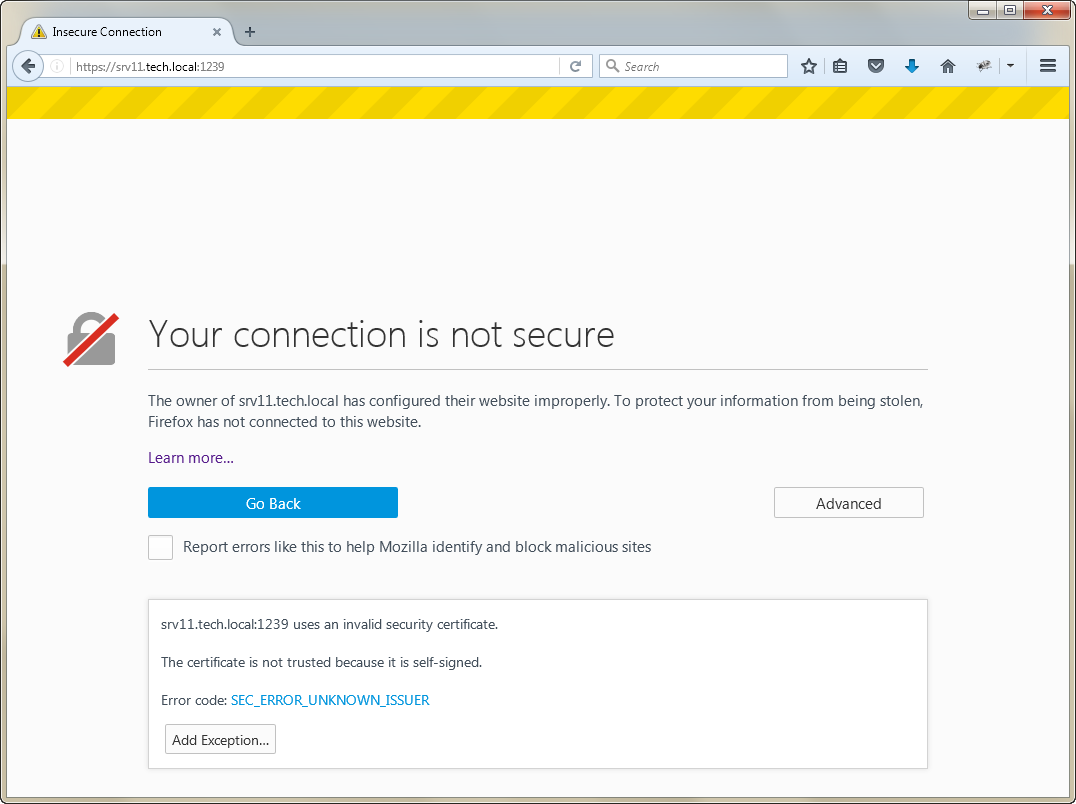
Task: Click the site info icon in address bar
Action: pyautogui.click(x=58, y=66)
